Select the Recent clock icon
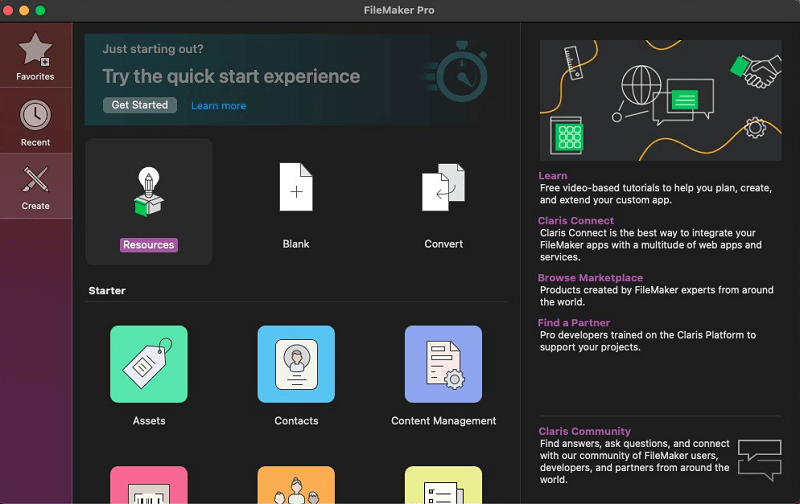This screenshot has width=800, height=504. [35, 116]
